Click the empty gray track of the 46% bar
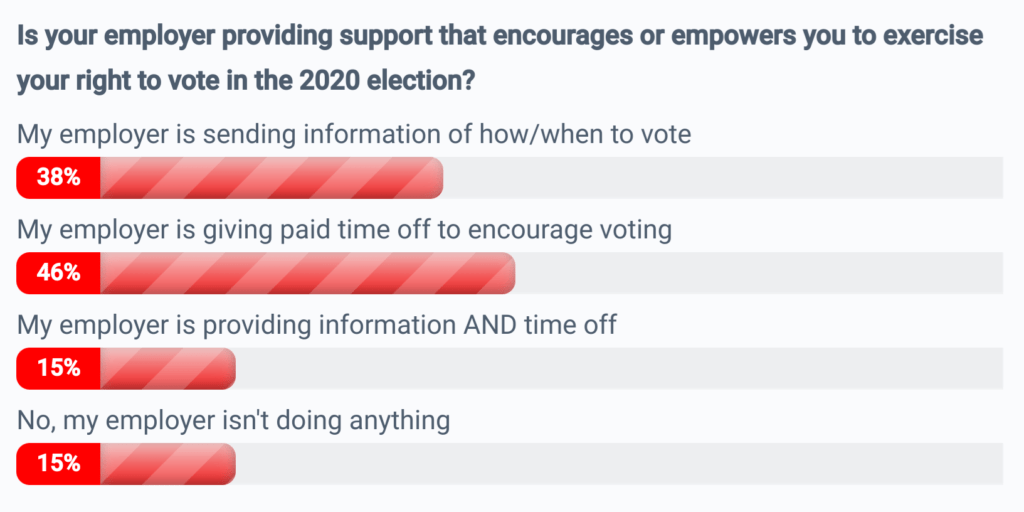The height and width of the screenshot is (512, 1024). [759, 273]
